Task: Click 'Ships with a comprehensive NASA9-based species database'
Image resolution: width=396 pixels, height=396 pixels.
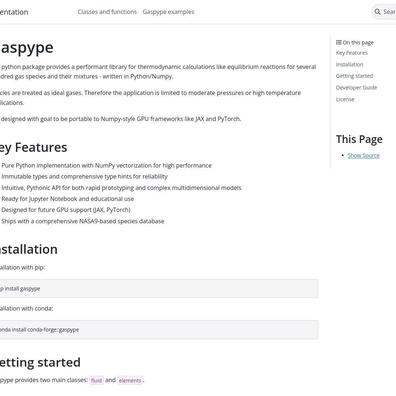Action: click(83, 221)
